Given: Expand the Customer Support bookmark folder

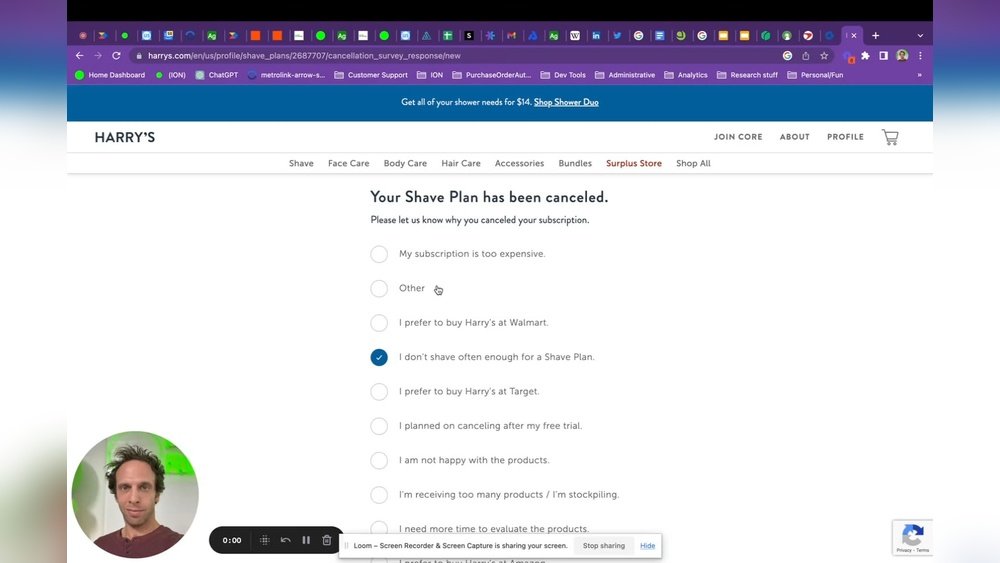Looking at the screenshot, I should point(371,75).
